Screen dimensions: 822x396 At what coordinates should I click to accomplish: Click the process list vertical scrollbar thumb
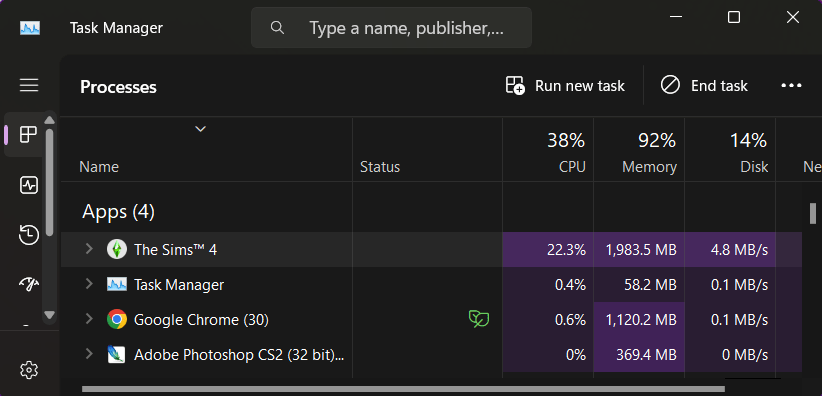pos(813,214)
